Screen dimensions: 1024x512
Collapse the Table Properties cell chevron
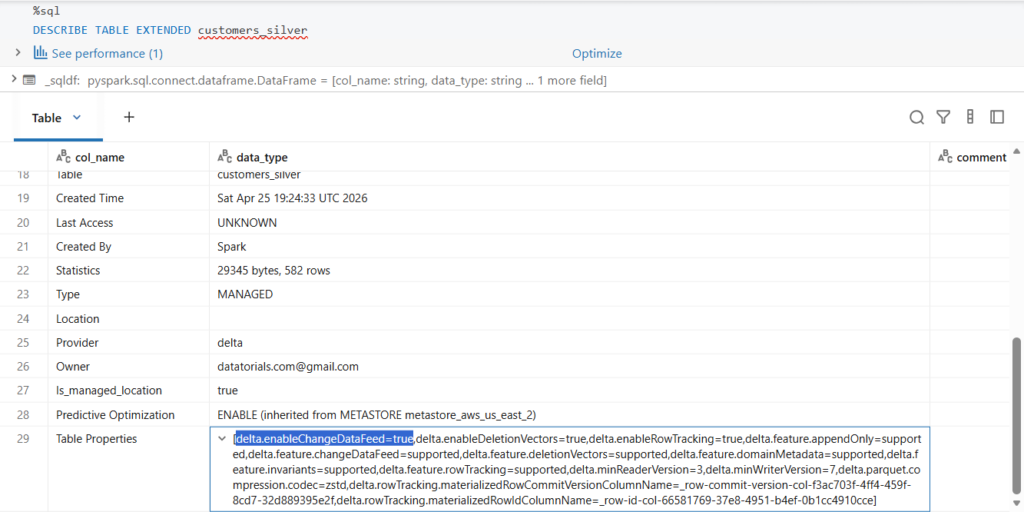222,439
